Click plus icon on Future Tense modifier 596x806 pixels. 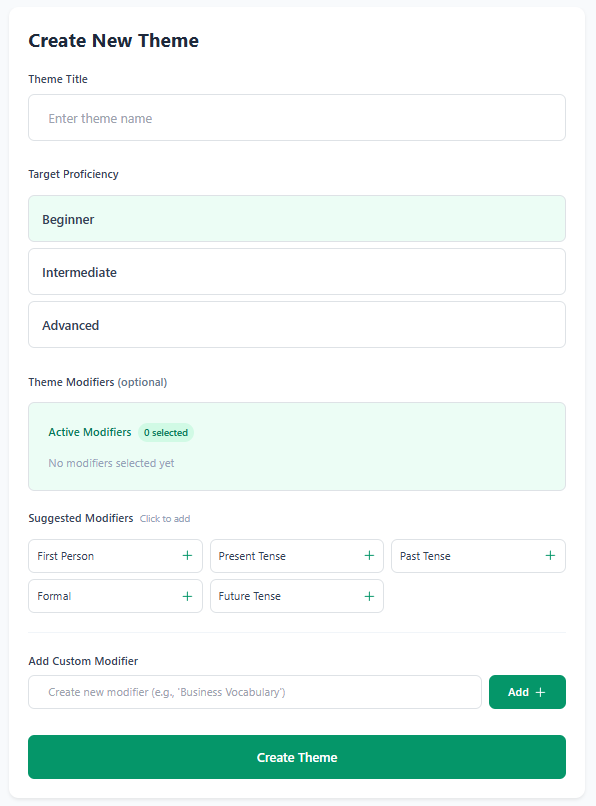click(x=369, y=596)
